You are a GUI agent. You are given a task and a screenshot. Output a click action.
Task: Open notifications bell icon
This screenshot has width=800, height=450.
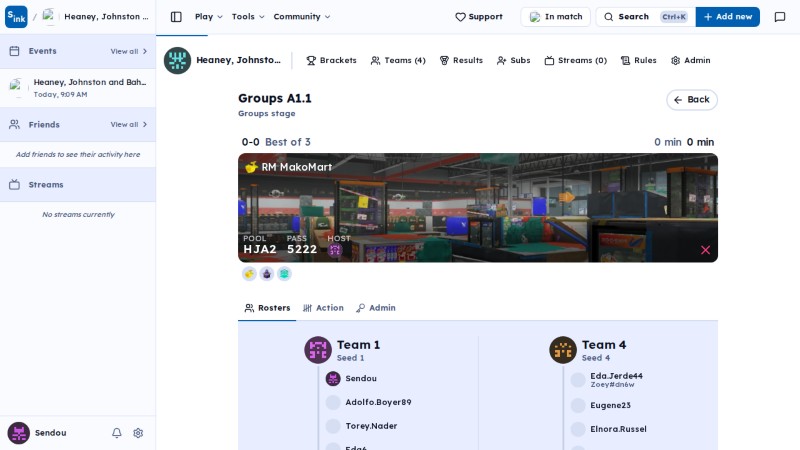coord(117,433)
